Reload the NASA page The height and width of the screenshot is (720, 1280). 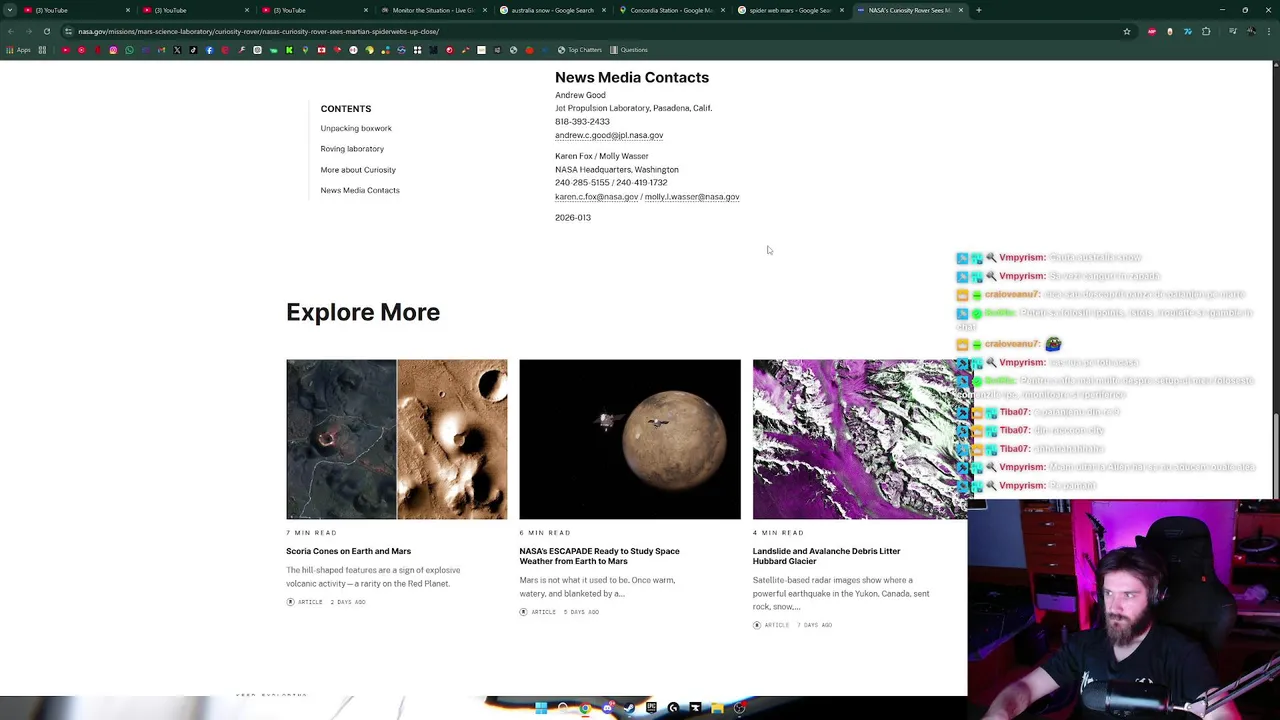click(x=47, y=31)
